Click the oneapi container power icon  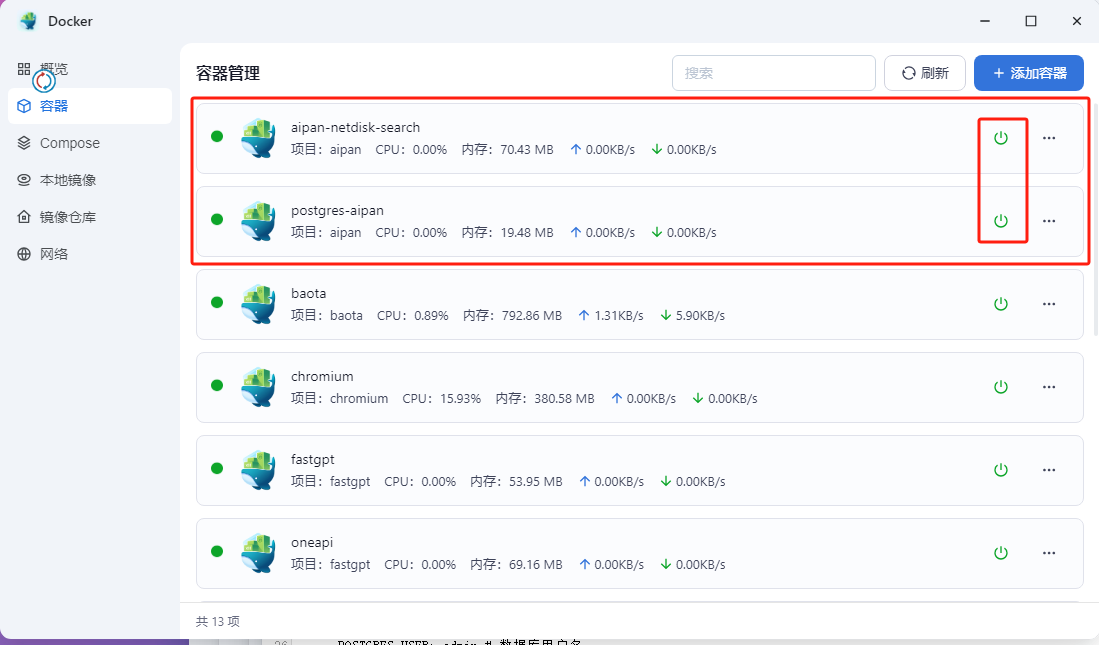1000,553
